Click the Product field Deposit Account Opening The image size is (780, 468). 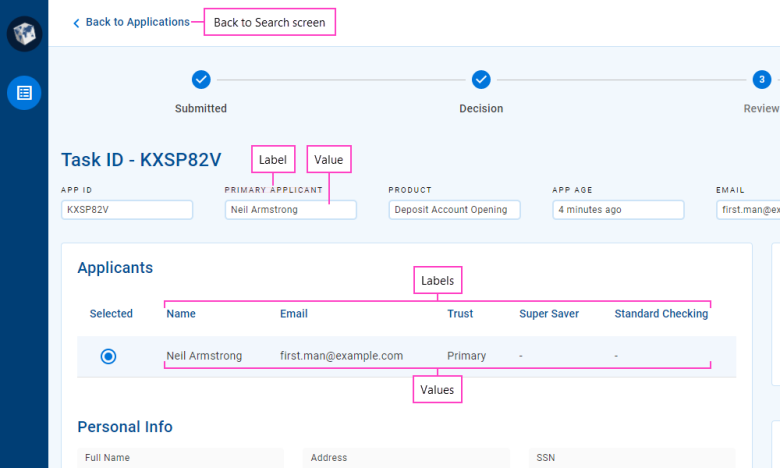[x=454, y=210]
